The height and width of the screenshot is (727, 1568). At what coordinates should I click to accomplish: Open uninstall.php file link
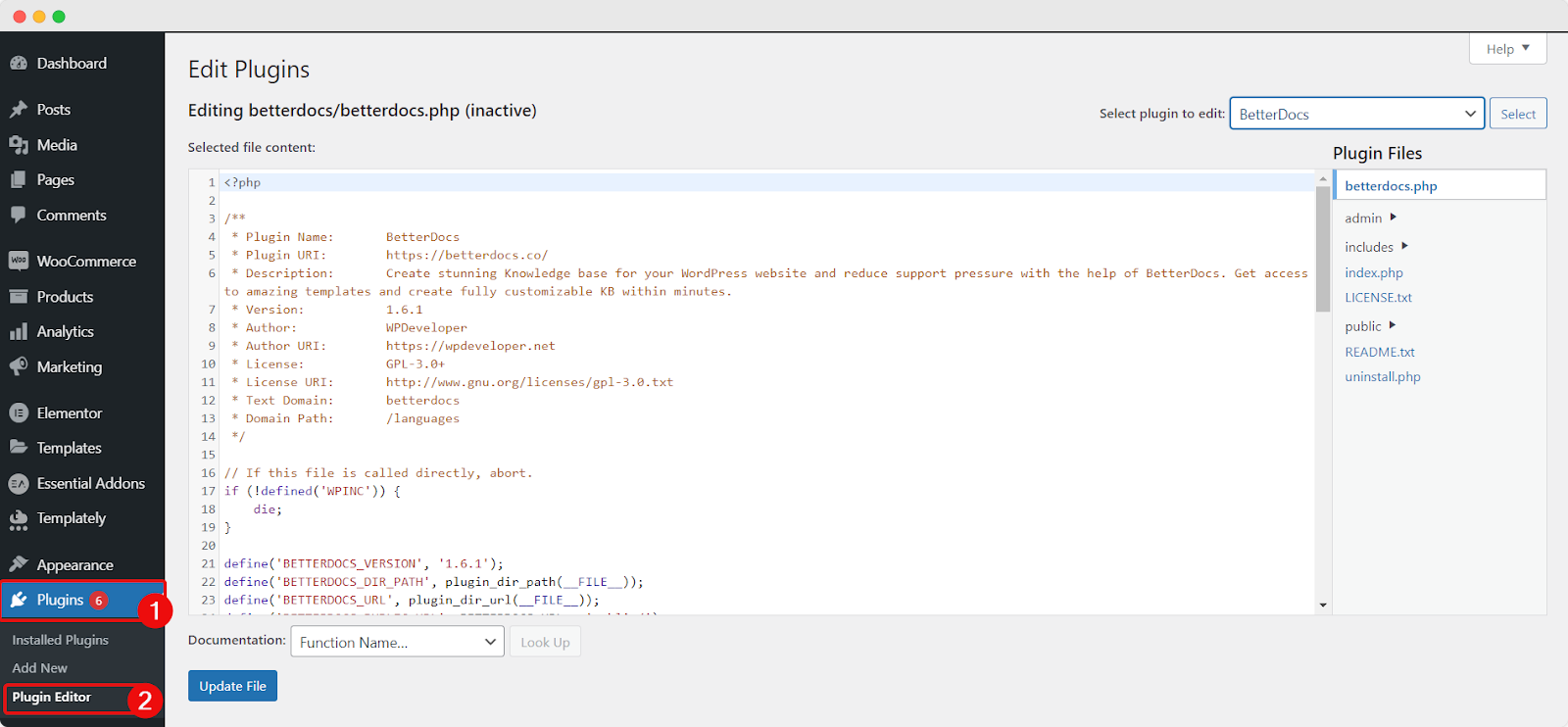click(x=1382, y=376)
